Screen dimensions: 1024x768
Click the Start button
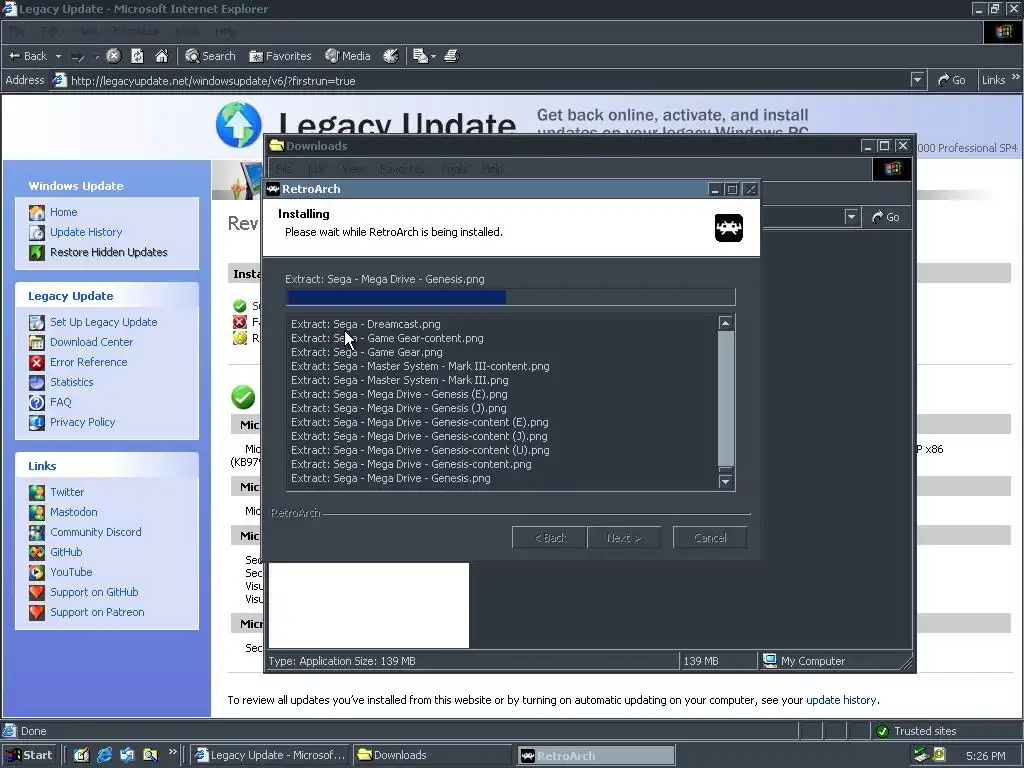[29, 755]
